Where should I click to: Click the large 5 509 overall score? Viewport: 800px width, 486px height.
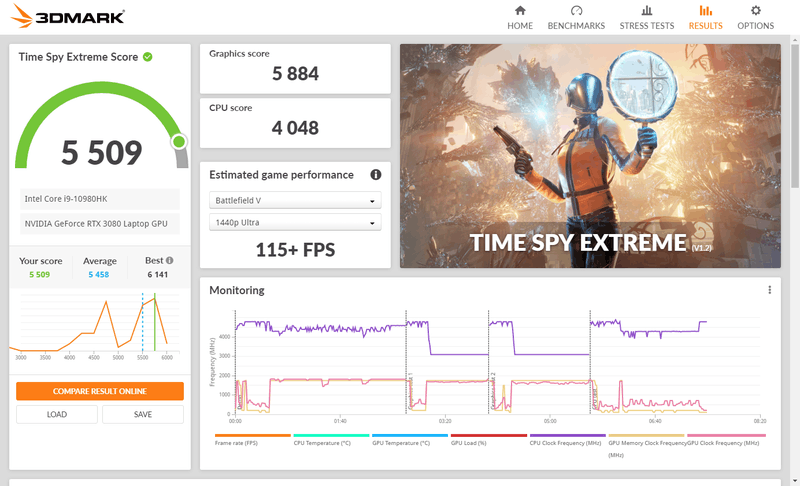click(x=102, y=152)
